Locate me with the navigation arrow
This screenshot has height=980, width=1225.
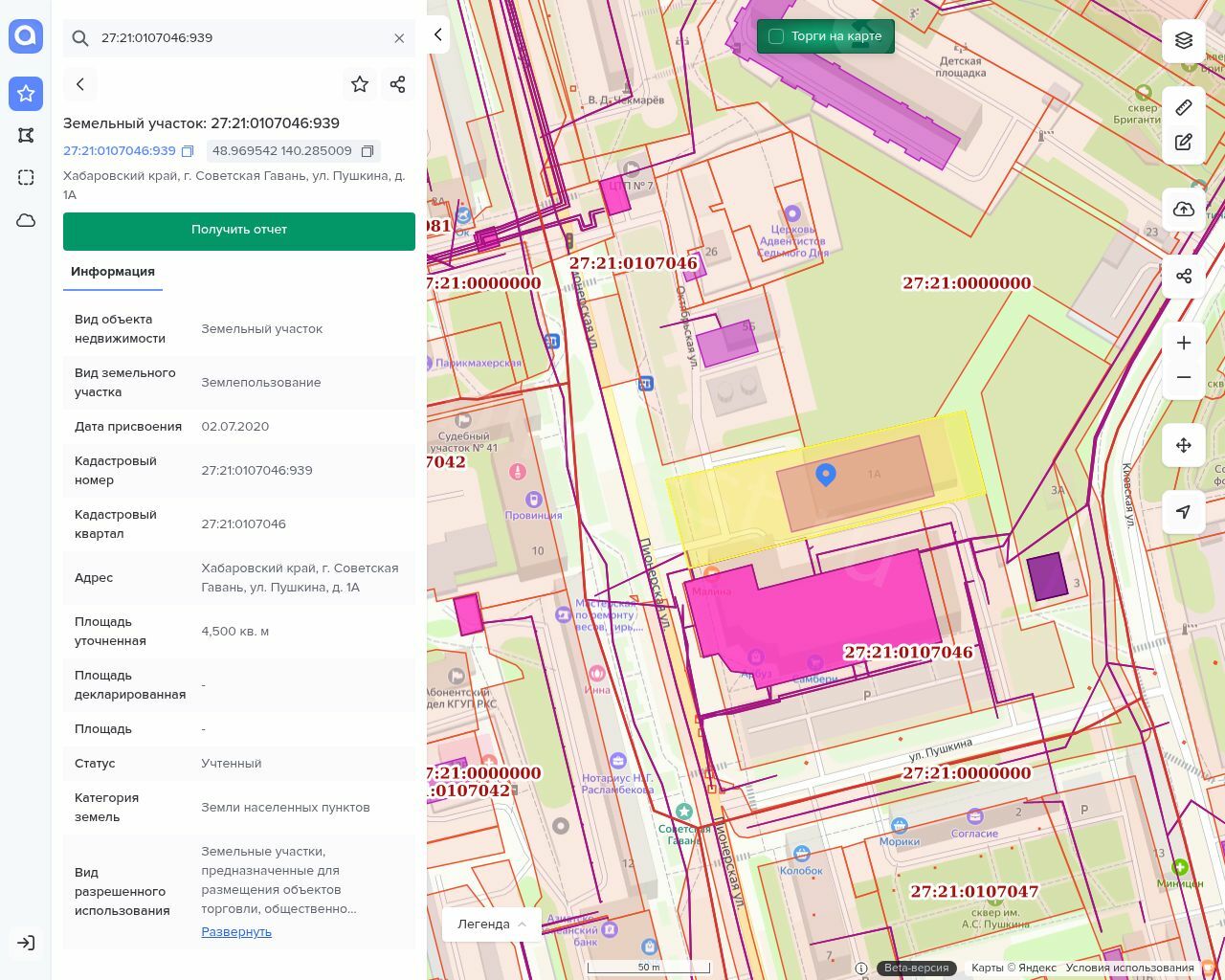click(x=1184, y=512)
